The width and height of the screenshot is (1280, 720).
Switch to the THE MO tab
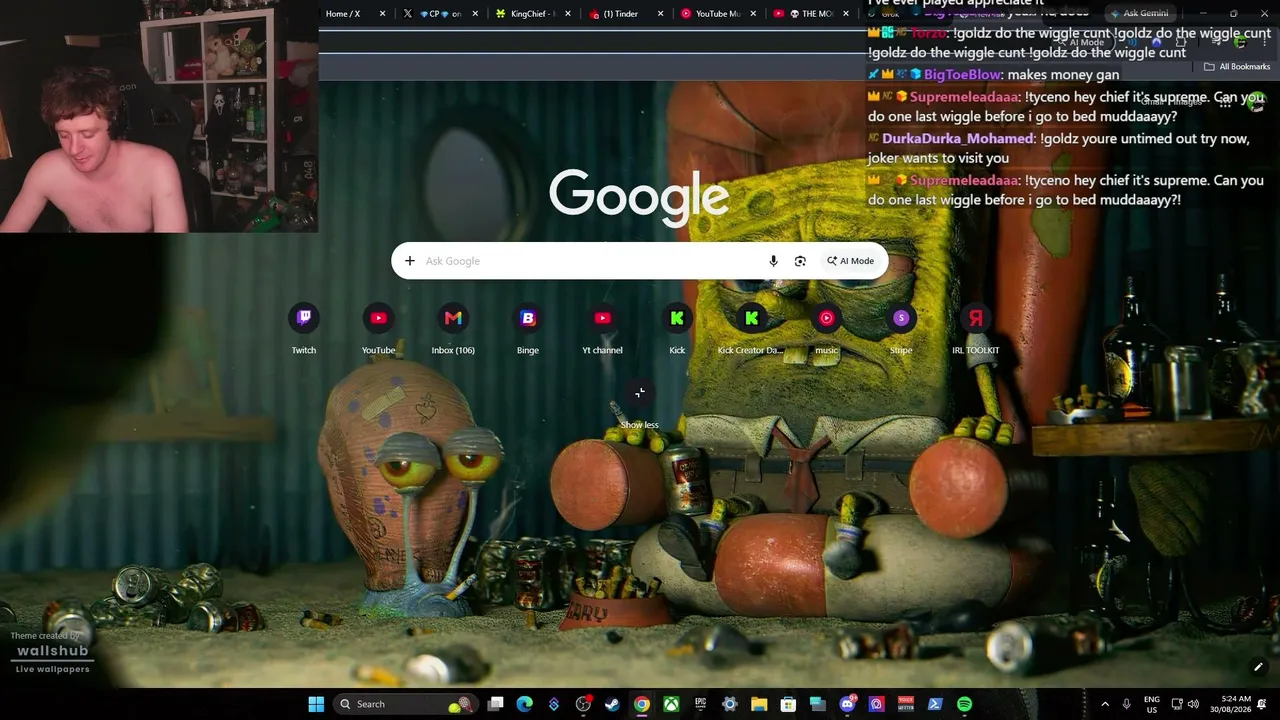(810, 14)
